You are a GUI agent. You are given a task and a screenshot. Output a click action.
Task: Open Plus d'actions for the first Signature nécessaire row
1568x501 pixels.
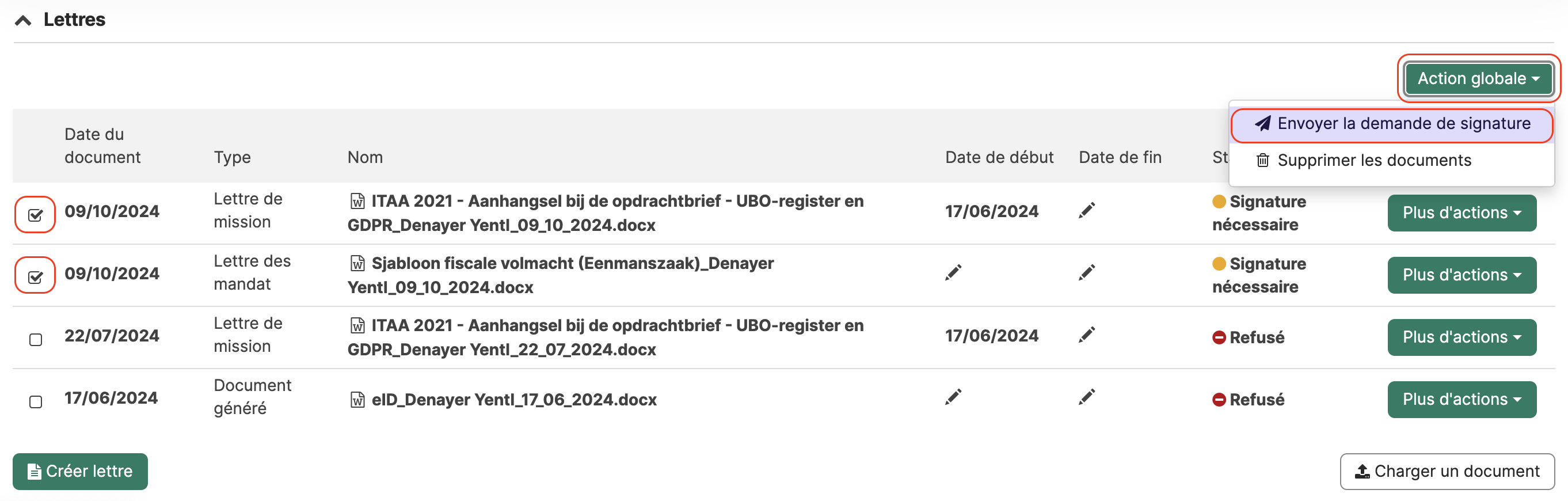tap(1462, 212)
